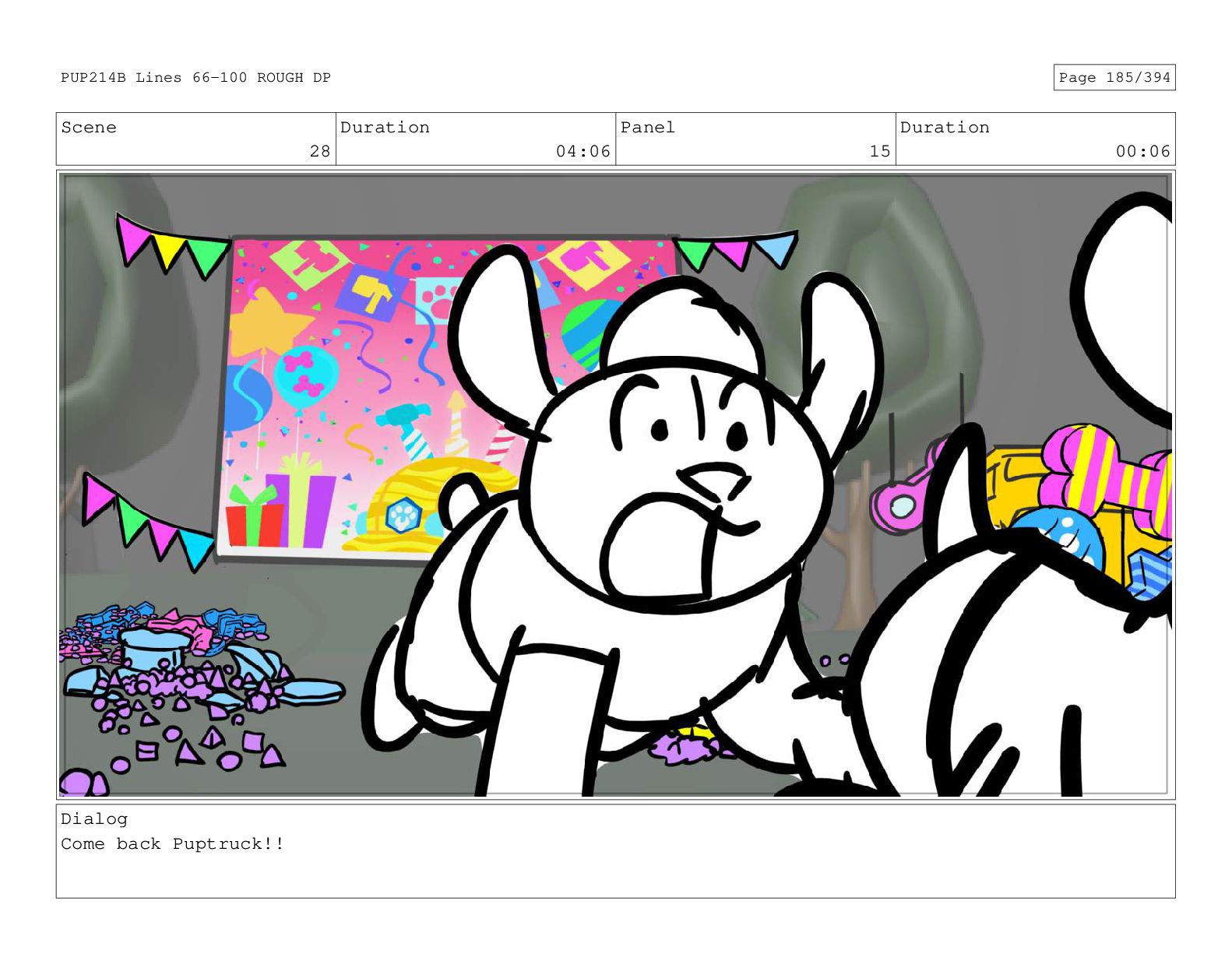Screen dimensions: 1232x954
Task: Click the panel duration value "00:06"
Action: point(1142,151)
